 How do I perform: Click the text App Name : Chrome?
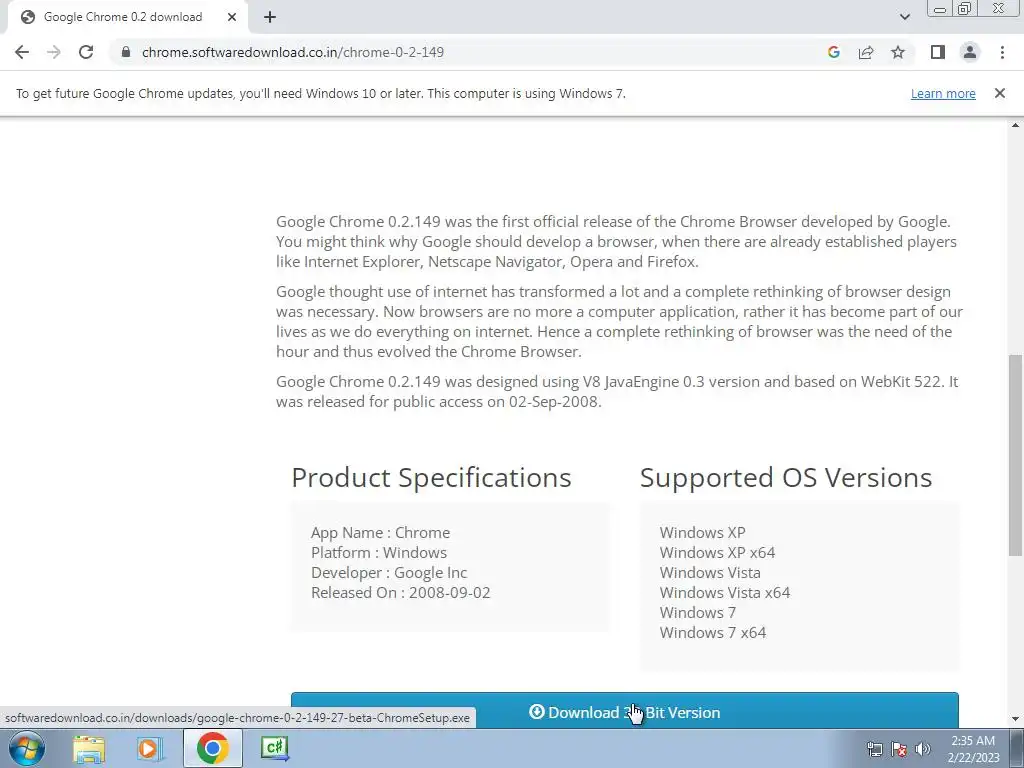point(380,532)
